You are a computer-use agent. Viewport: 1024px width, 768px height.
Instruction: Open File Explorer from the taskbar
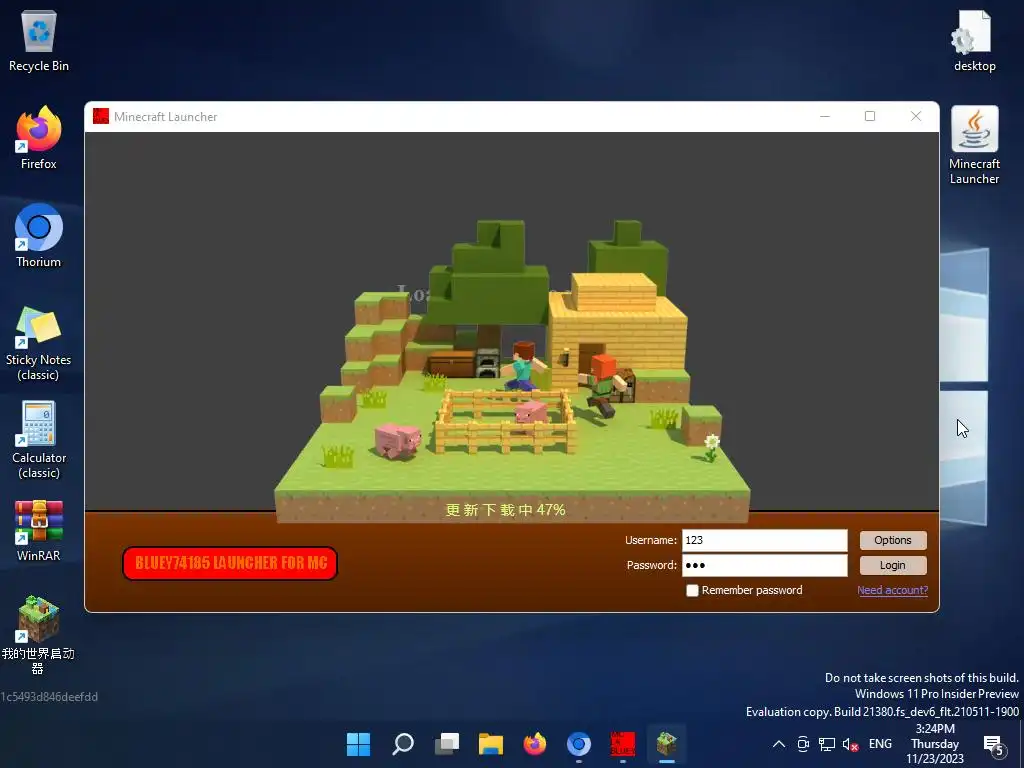point(490,744)
